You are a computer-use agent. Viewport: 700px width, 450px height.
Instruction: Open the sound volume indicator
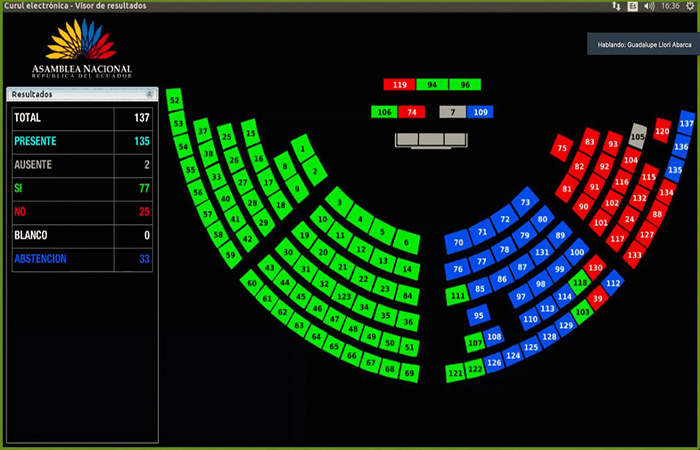[649, 6]
